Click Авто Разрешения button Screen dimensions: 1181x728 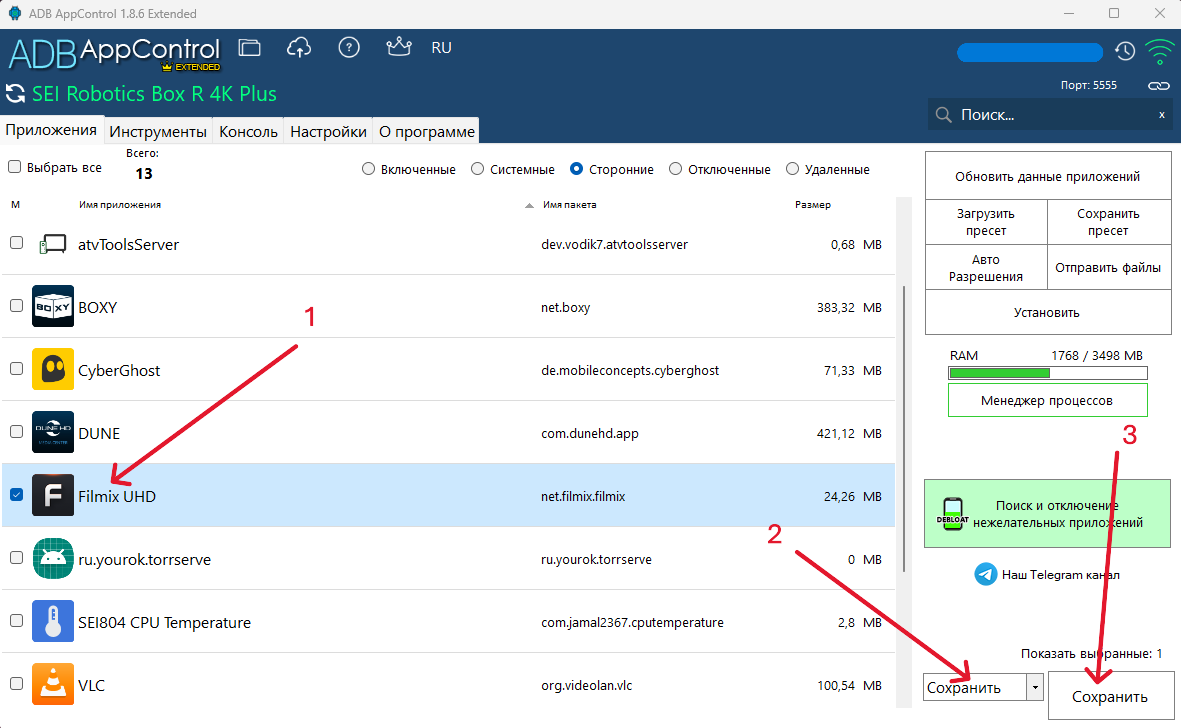click(x=986, y=268)
